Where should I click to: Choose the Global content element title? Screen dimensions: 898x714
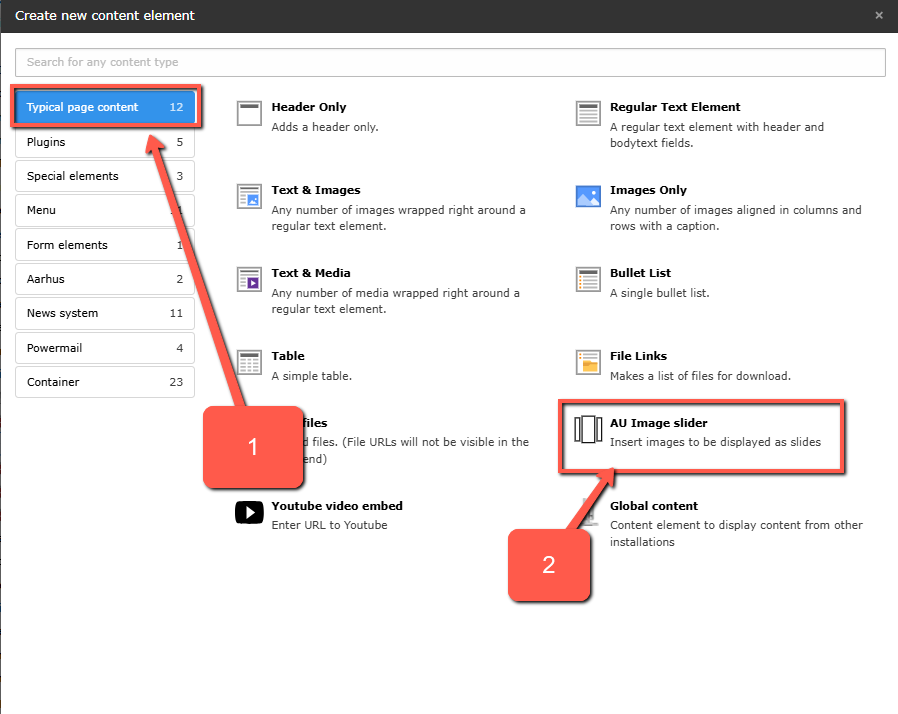(x=654, y=506)
